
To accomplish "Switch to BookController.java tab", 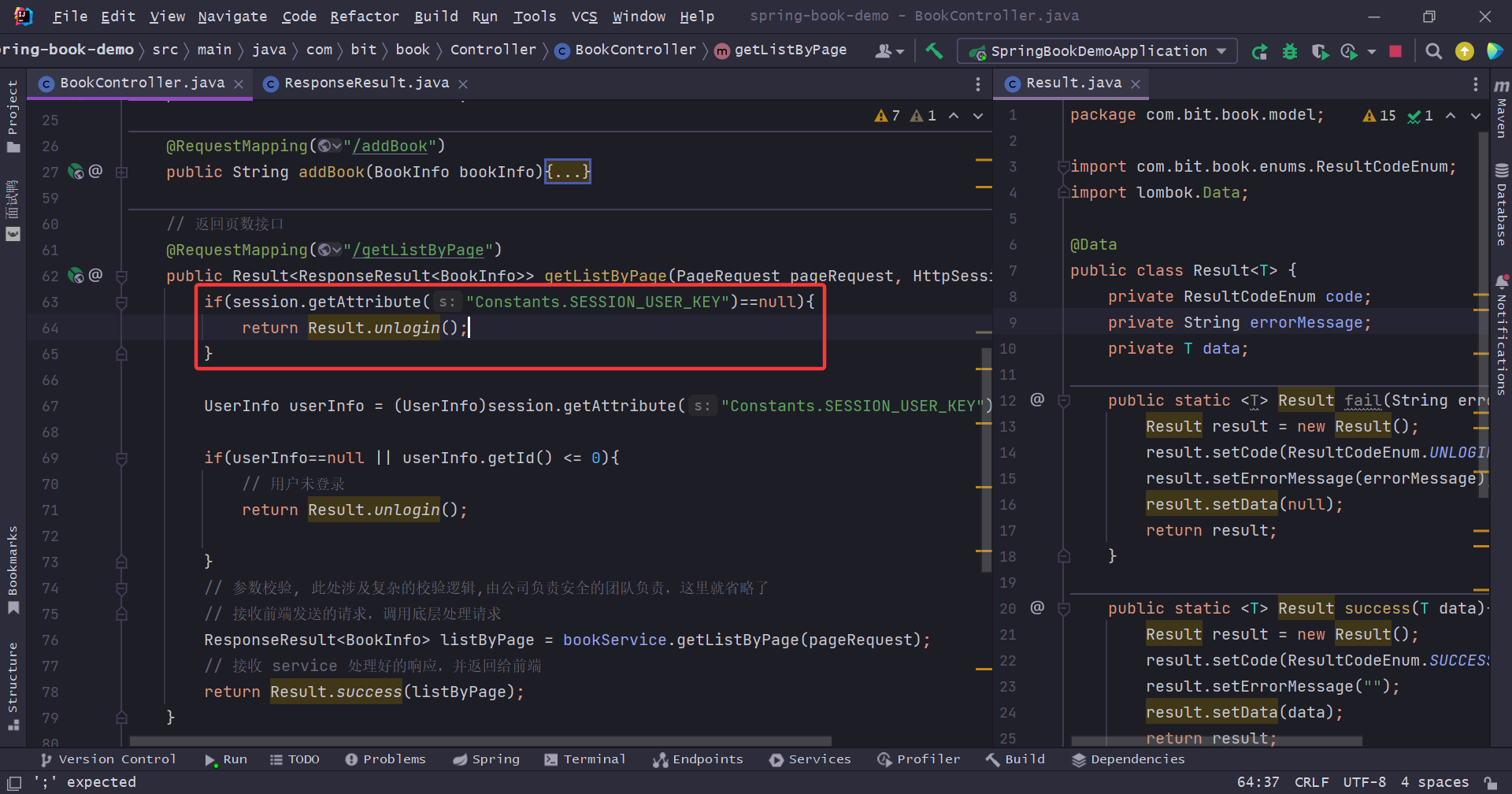I will tap(142, 83).
